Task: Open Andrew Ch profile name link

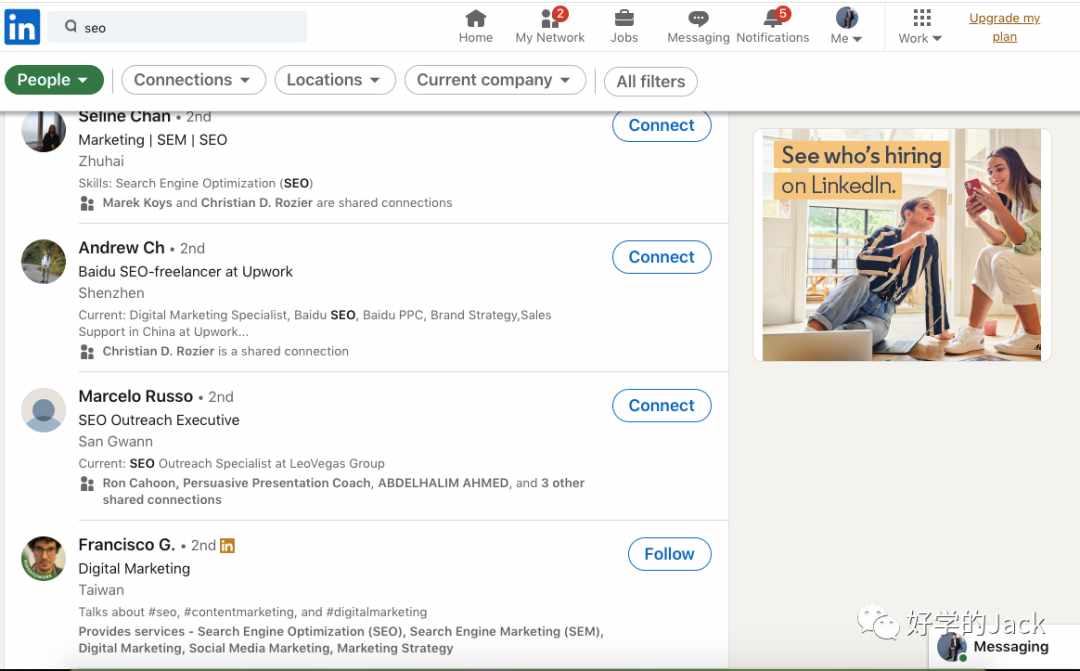Action: pos(121,248)
